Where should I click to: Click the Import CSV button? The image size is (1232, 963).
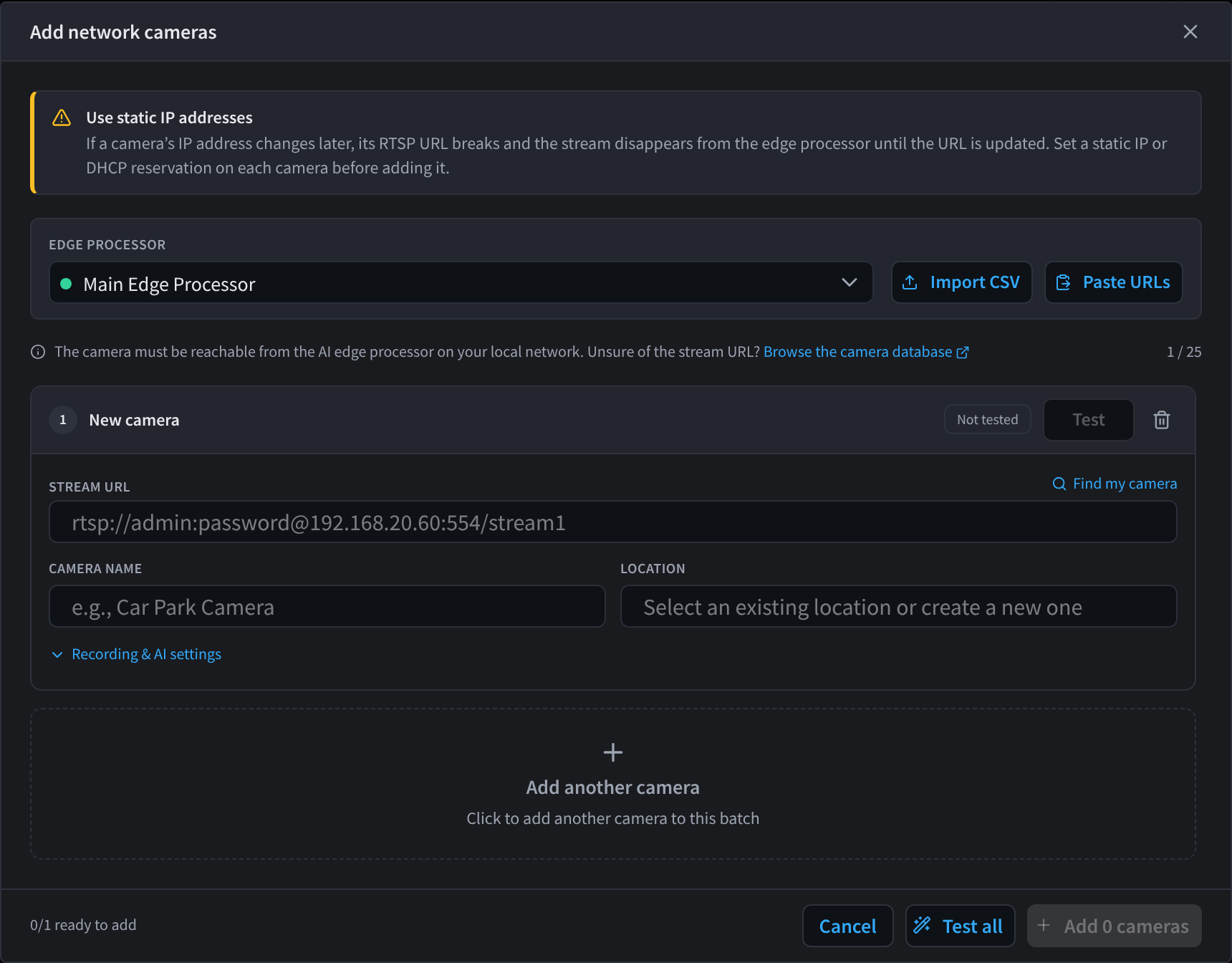(x=961, y=282)
